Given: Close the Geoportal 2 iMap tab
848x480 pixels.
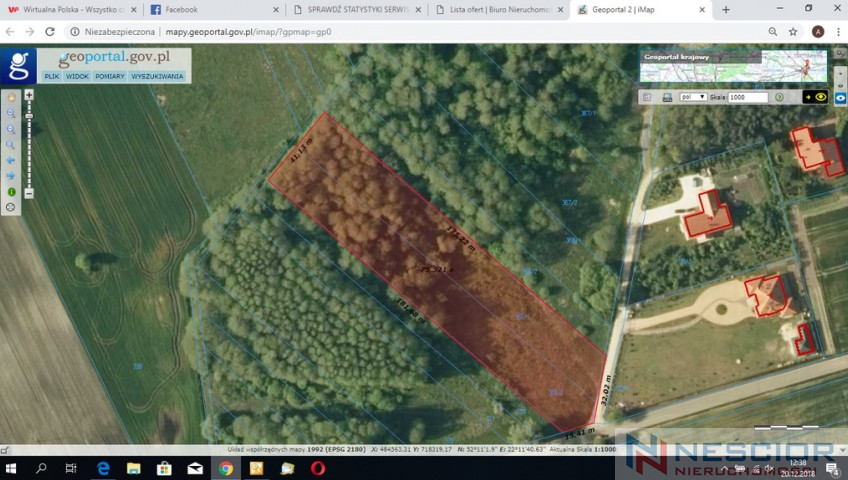Looking at the screenshot, I should (x=703, y=10).
